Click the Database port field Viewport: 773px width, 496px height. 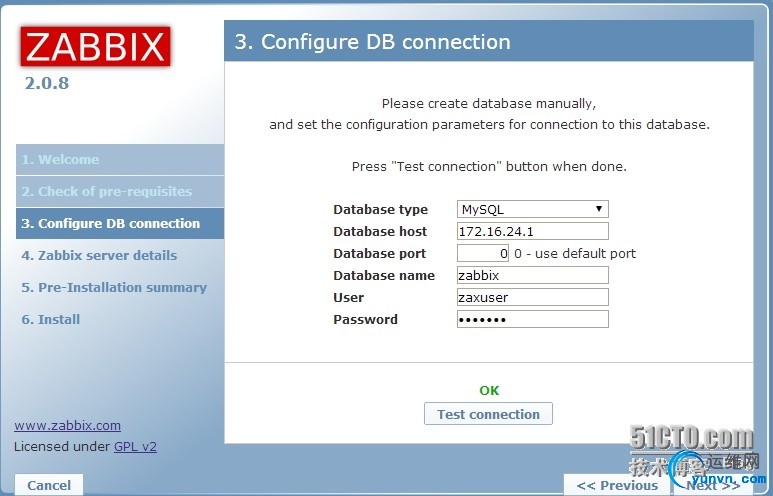(x=483, y=253)
